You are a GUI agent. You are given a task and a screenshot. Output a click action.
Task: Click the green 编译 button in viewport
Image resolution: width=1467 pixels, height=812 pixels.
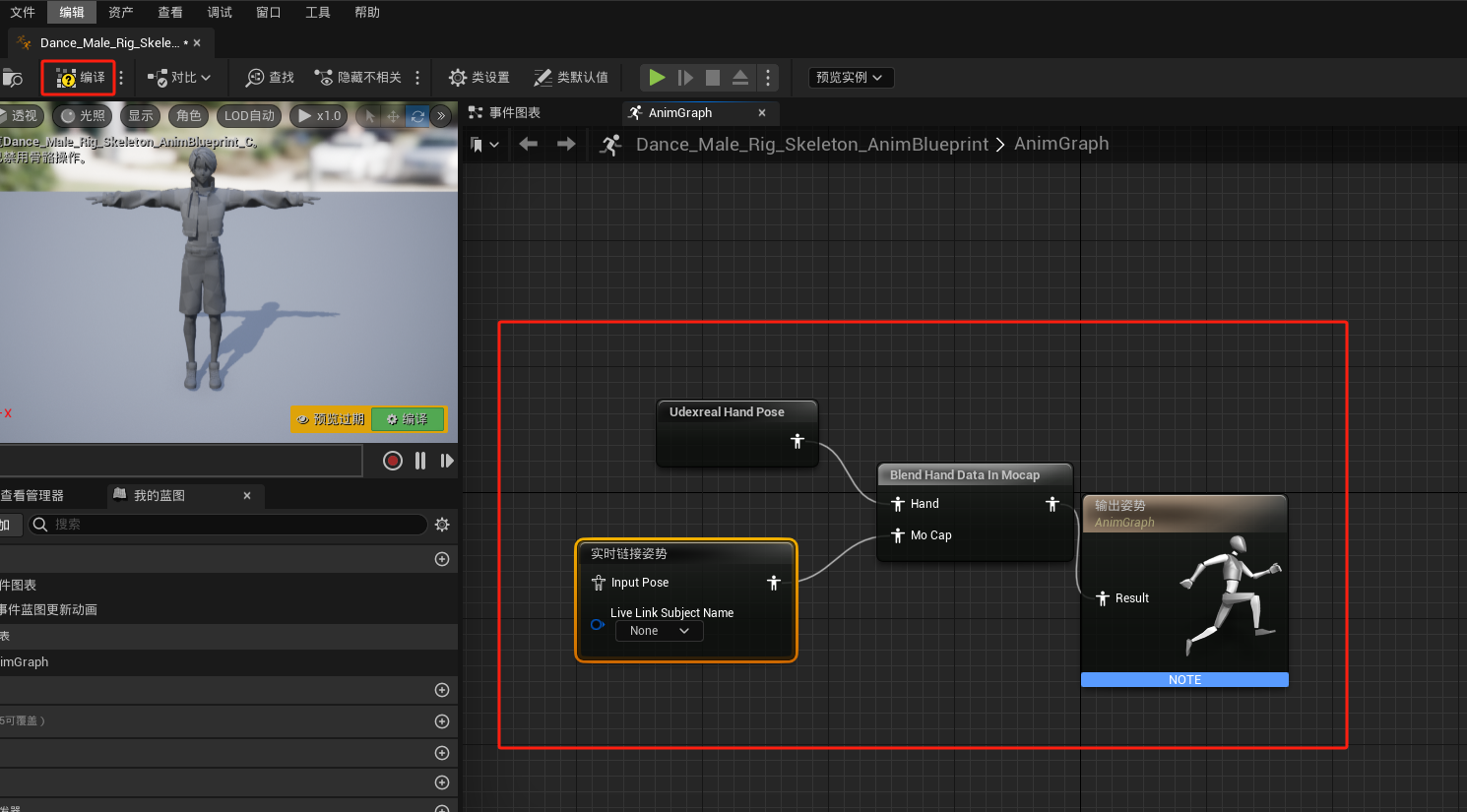[408, 419]
